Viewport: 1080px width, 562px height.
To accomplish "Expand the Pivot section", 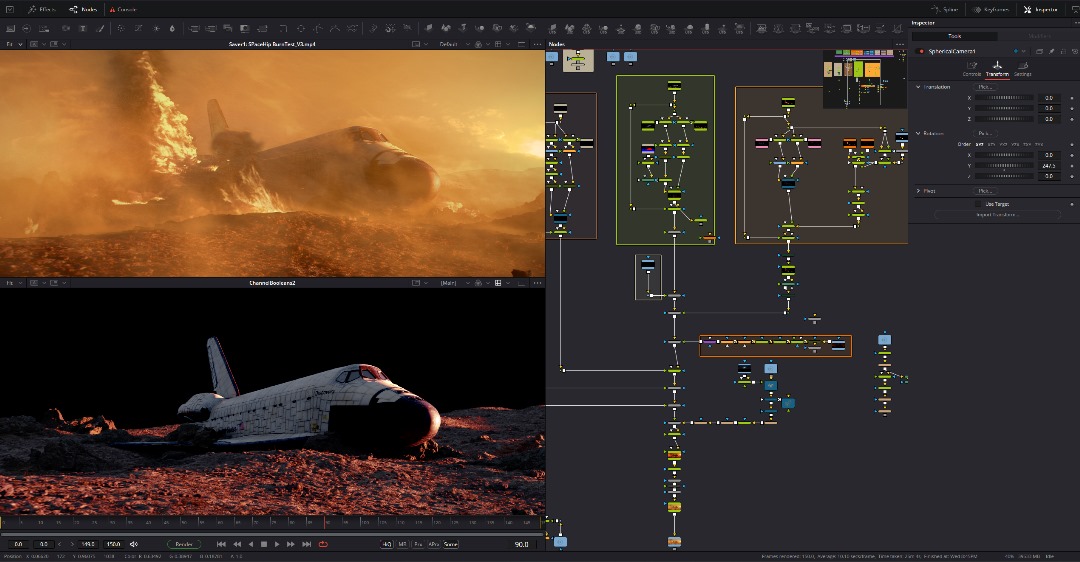I will 918,191.
